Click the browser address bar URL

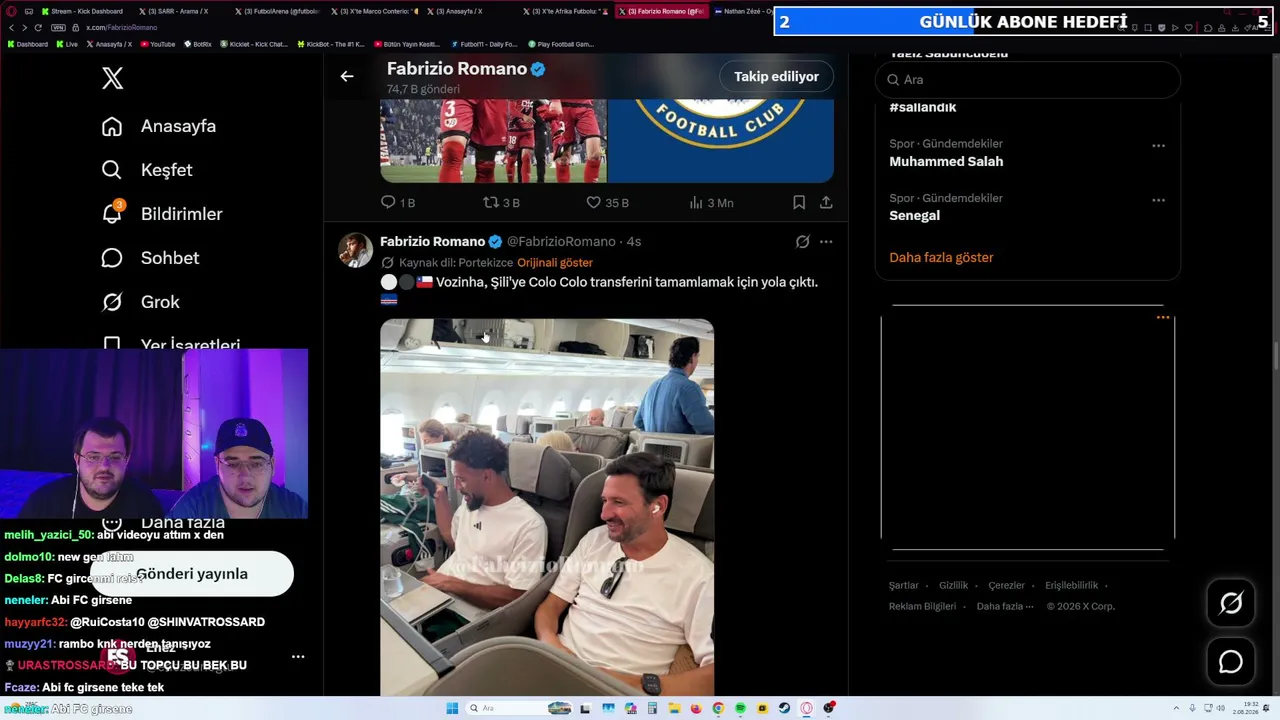pyautogui.click(x=121, y=27)
